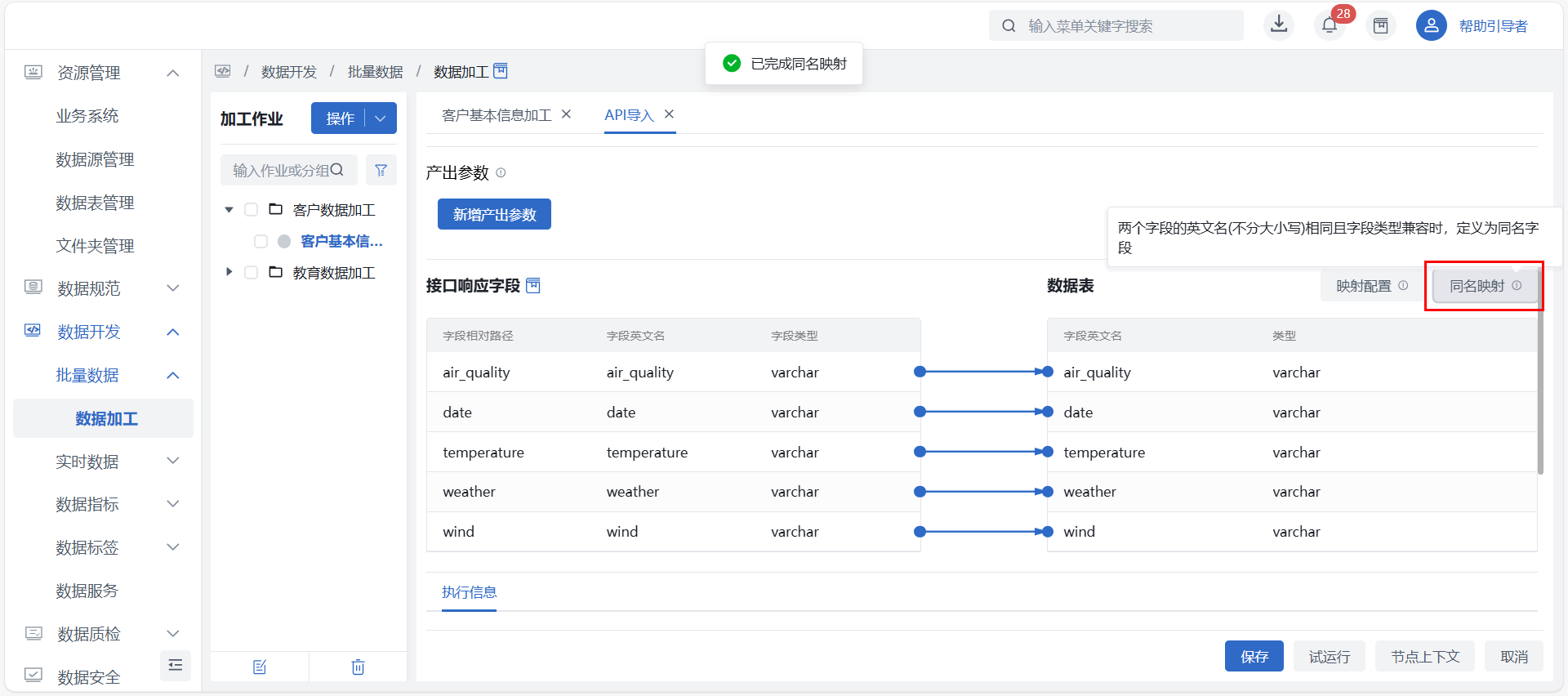Click the icon beside 接口响应字段
This screenshot has height=696, width=1568.
coord(532,285)
